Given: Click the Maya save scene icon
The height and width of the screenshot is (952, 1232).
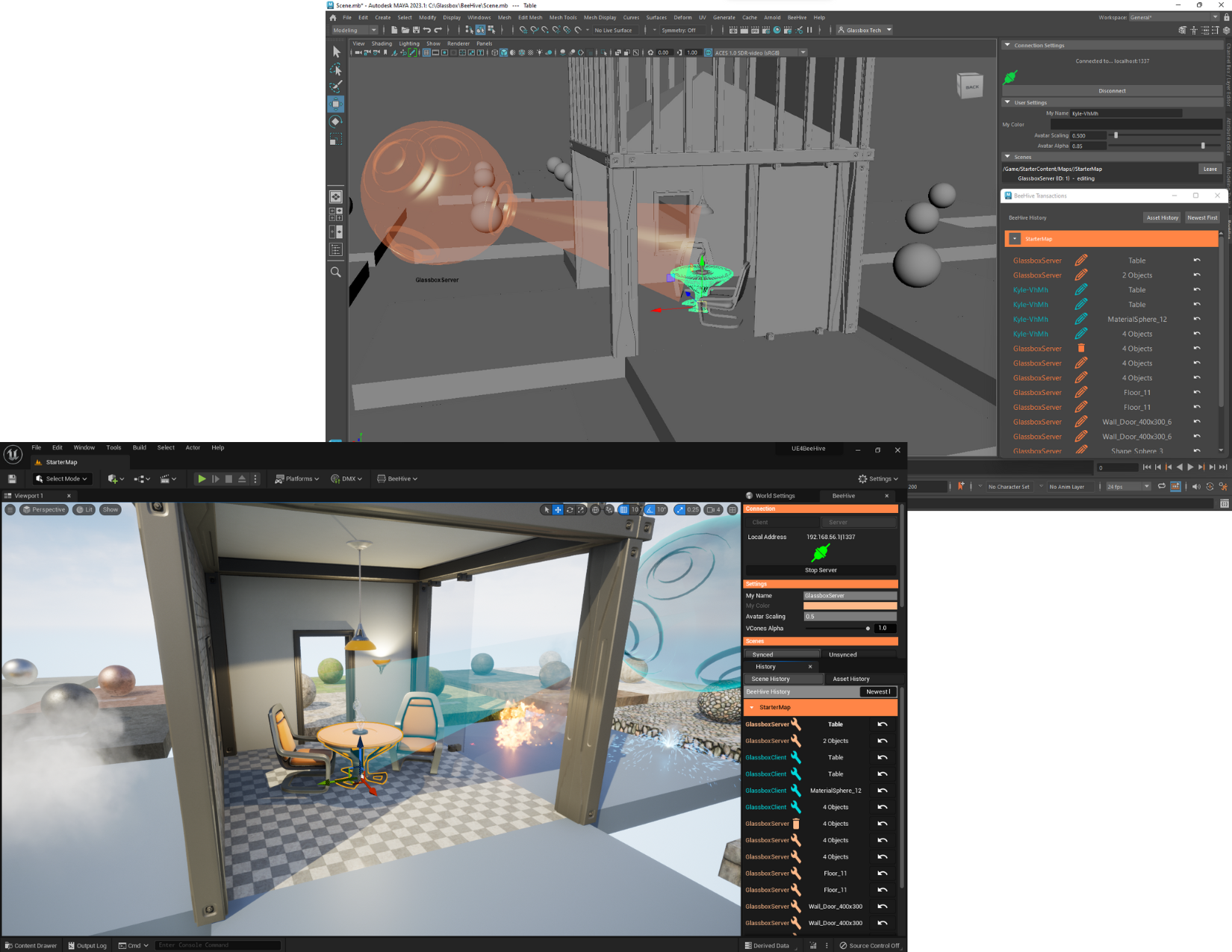Looking at the screenshot, I should (416, 30).
